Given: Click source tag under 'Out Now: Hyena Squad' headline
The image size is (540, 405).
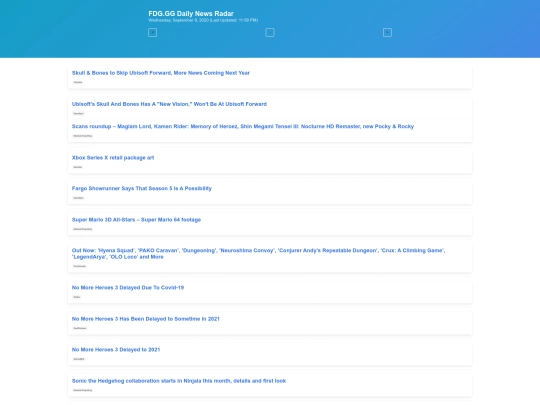Looking at the screenshot, I should [x=80, y=266].
